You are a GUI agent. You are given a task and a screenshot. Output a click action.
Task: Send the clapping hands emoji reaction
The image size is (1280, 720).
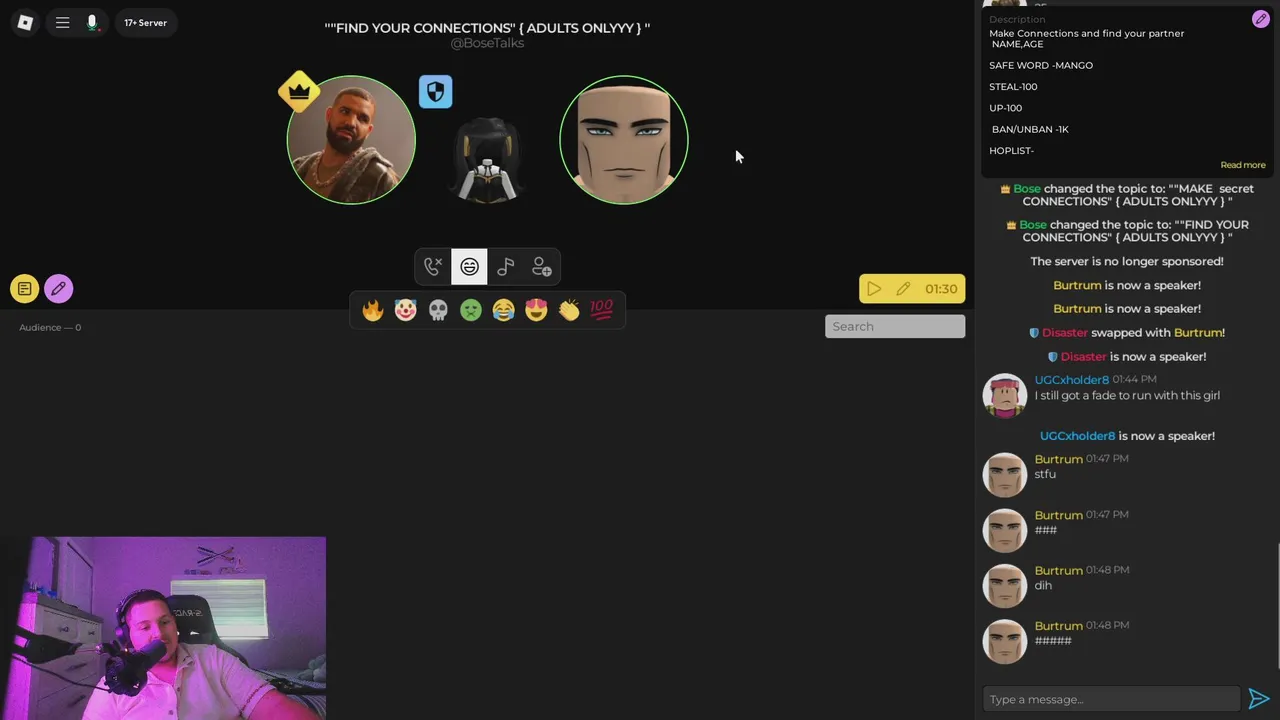tap(569, 310)
